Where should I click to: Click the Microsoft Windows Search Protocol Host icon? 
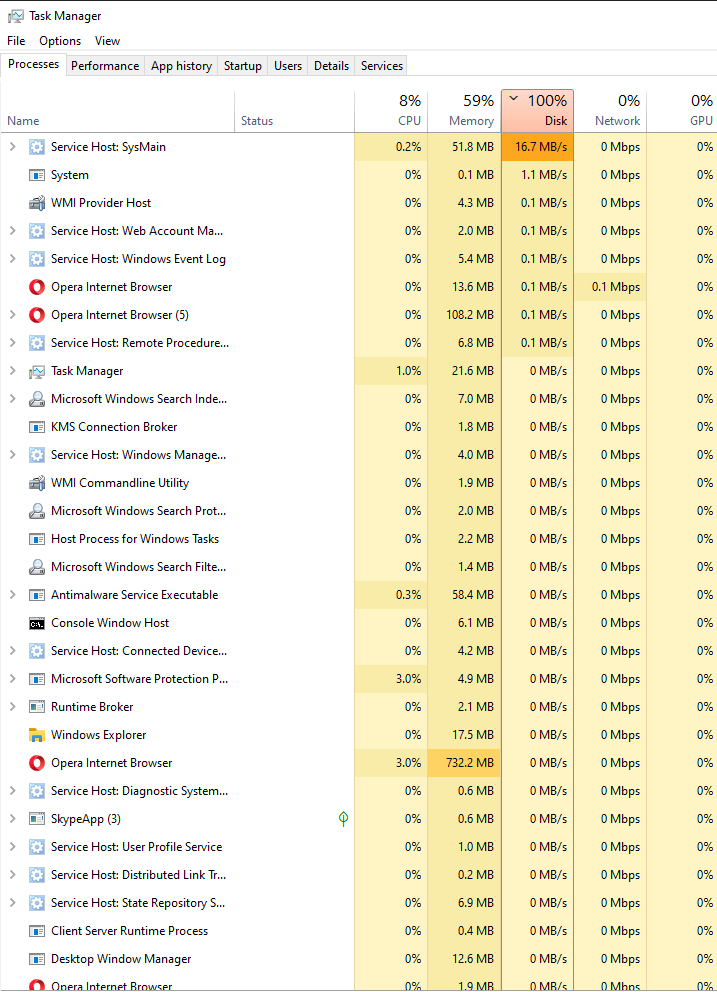click(37, 511)
